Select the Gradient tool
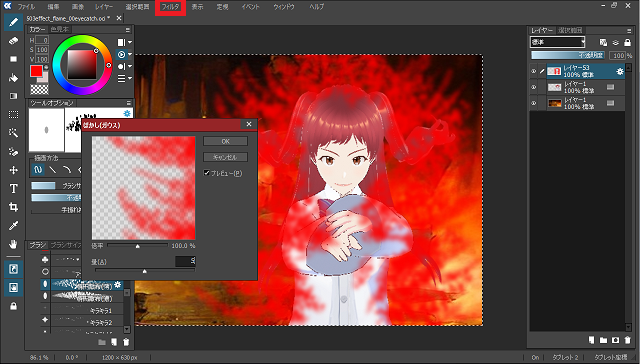The image size is (640, 364). point(13,96)
